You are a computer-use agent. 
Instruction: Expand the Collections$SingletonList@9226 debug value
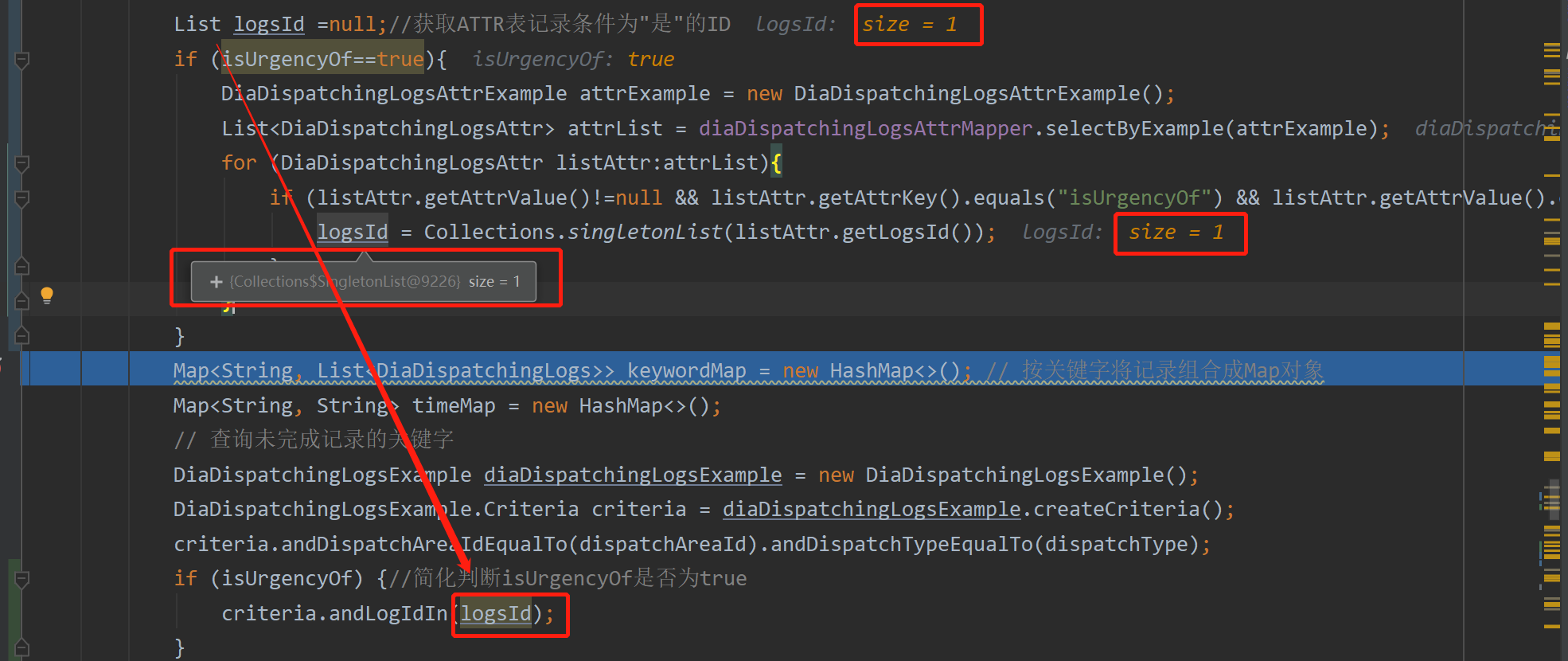pos(216,282)
